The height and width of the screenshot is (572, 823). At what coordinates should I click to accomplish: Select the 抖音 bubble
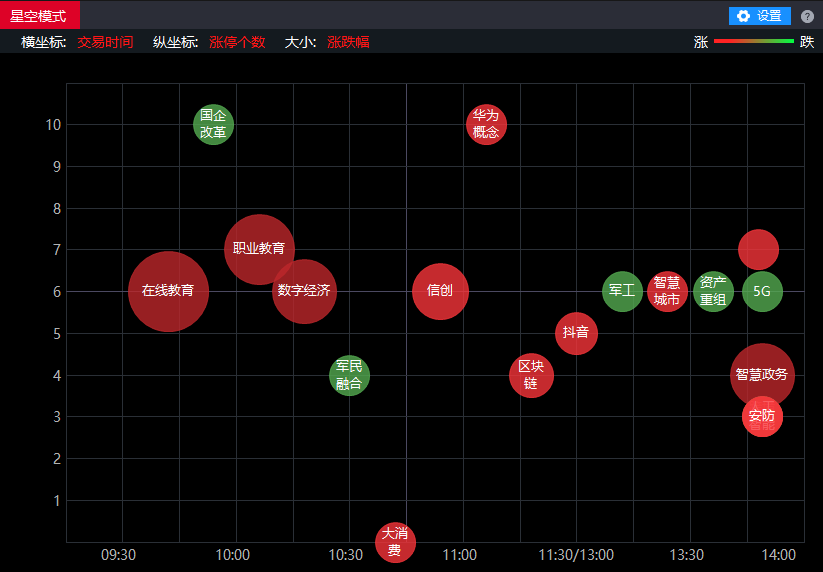coord(576,333)
